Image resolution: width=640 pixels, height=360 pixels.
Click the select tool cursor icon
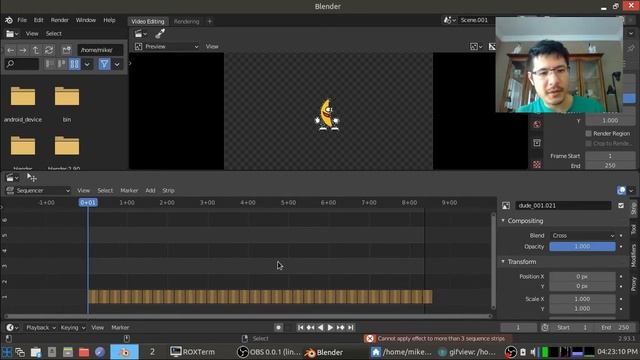coord(31,177)
